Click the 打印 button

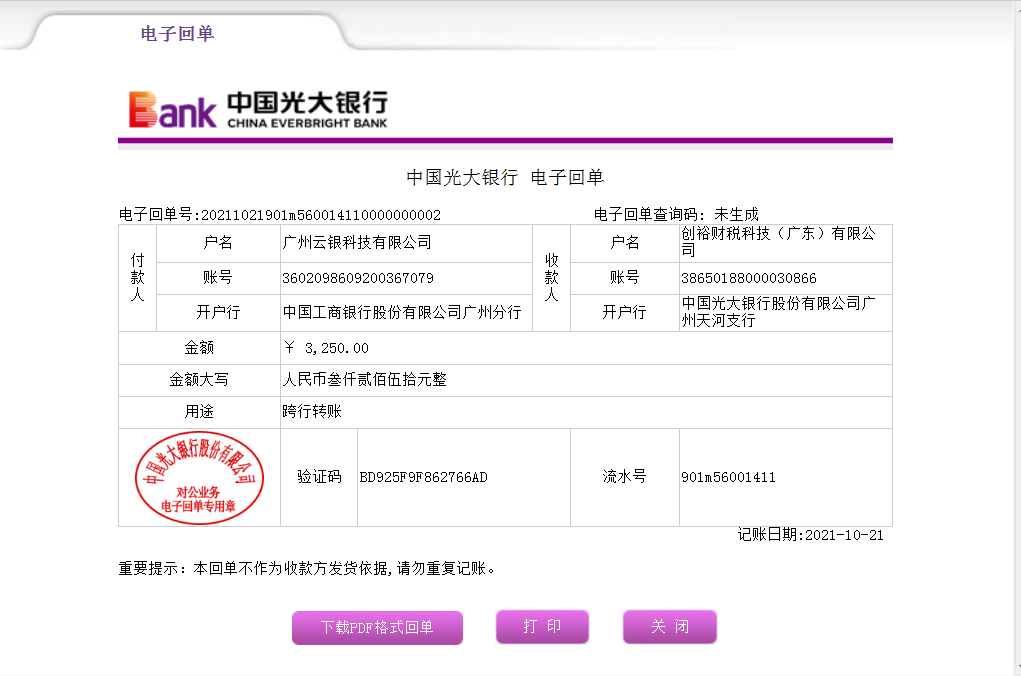[542, 627]
